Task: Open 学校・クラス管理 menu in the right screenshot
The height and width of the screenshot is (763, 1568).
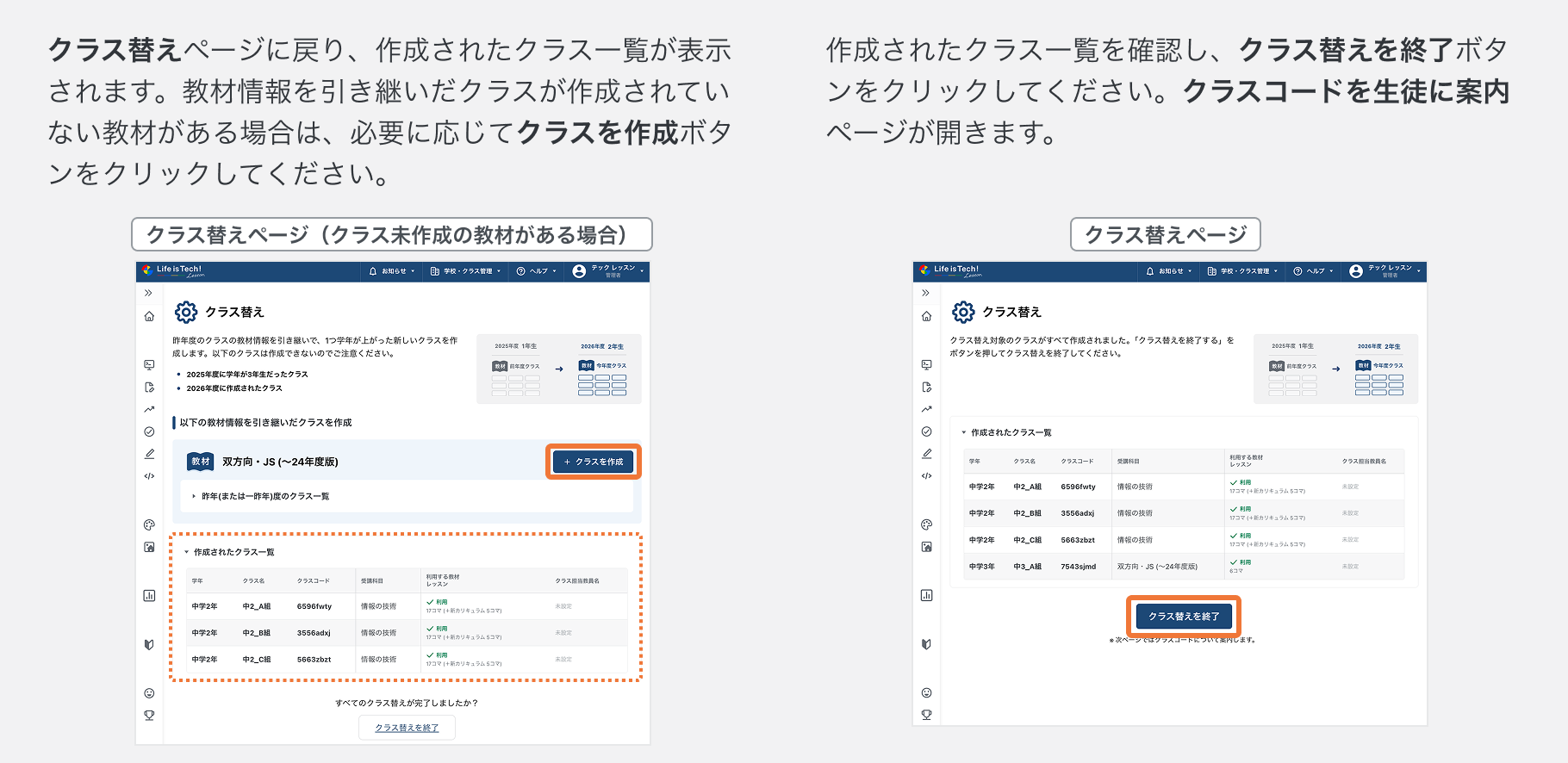Action: [1242, 271]
